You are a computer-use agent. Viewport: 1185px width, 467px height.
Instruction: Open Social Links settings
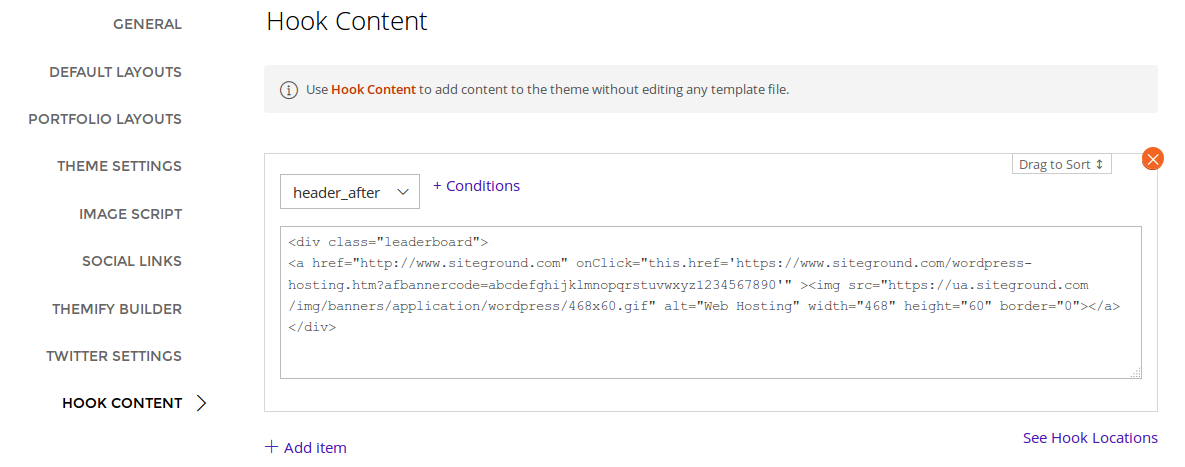[x=132, y=261]
